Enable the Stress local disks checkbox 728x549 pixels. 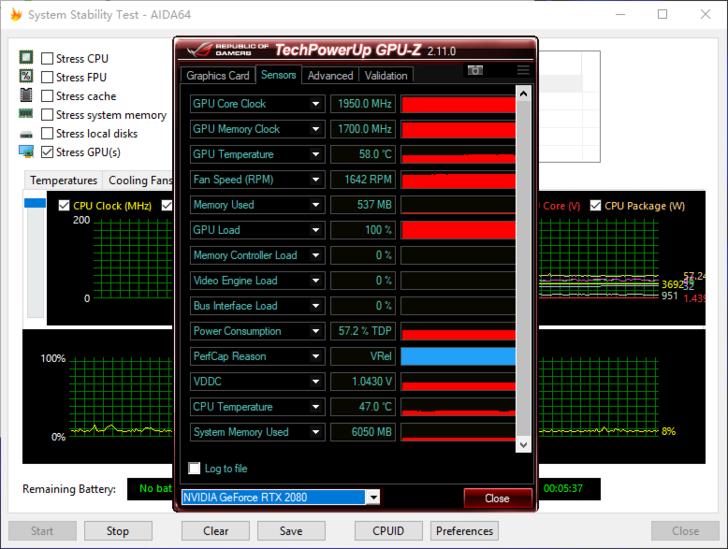coord(47,133)
